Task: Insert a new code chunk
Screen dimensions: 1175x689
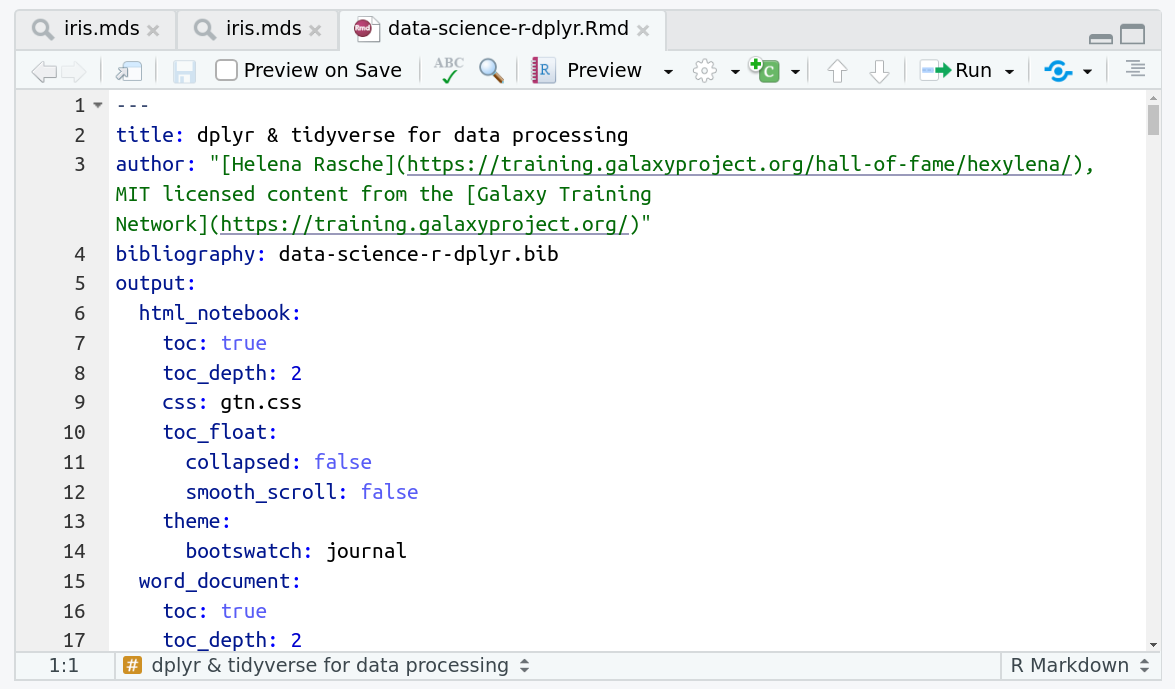Action: tap(764, 70)
